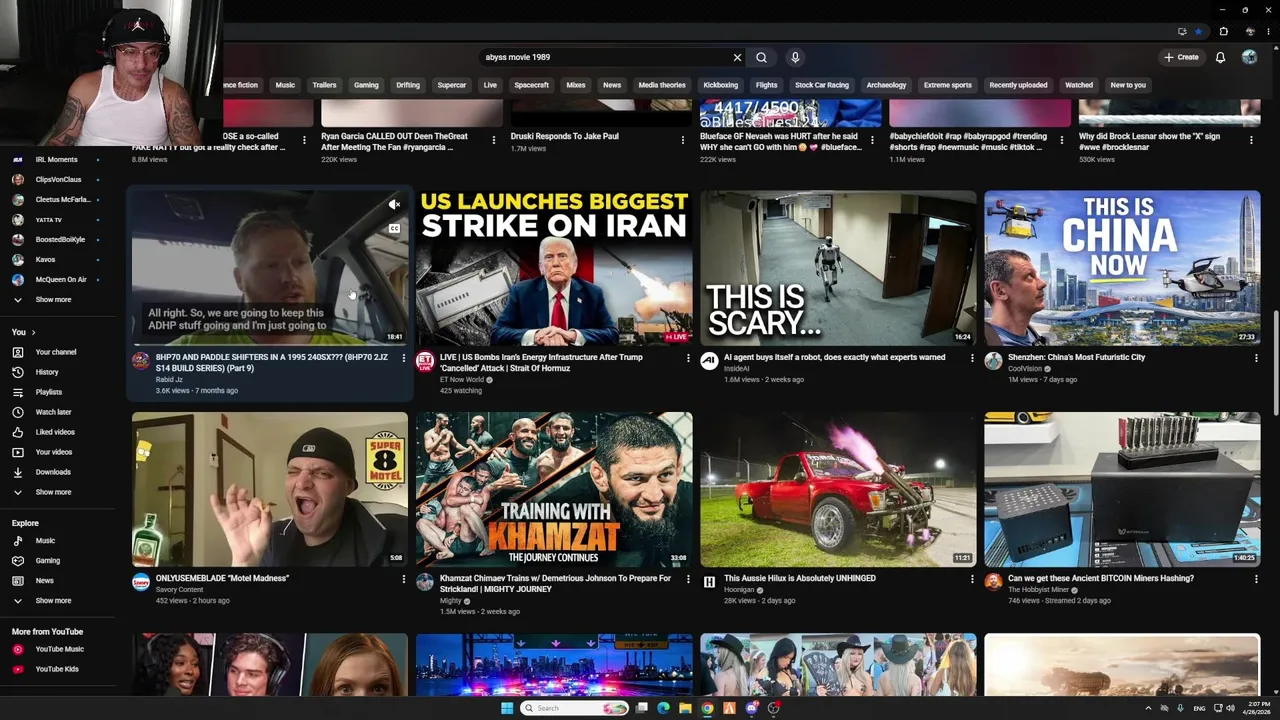Viewport: 1280px width, 720px height.
Task: Toggle captions on the 240SX preview video
Action: (394, 228)
